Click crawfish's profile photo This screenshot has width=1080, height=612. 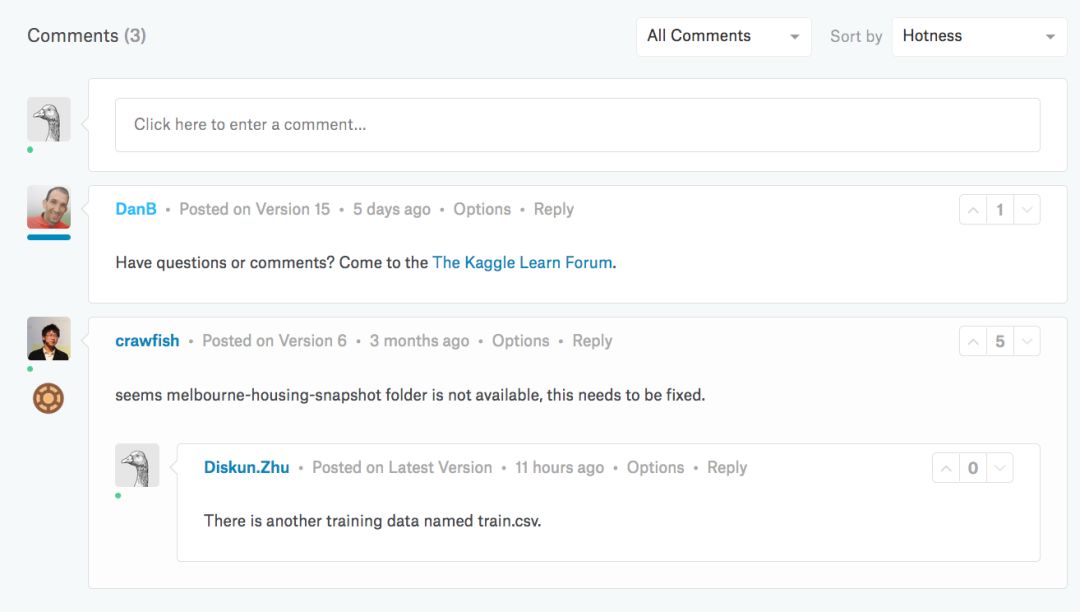[48, 339]
